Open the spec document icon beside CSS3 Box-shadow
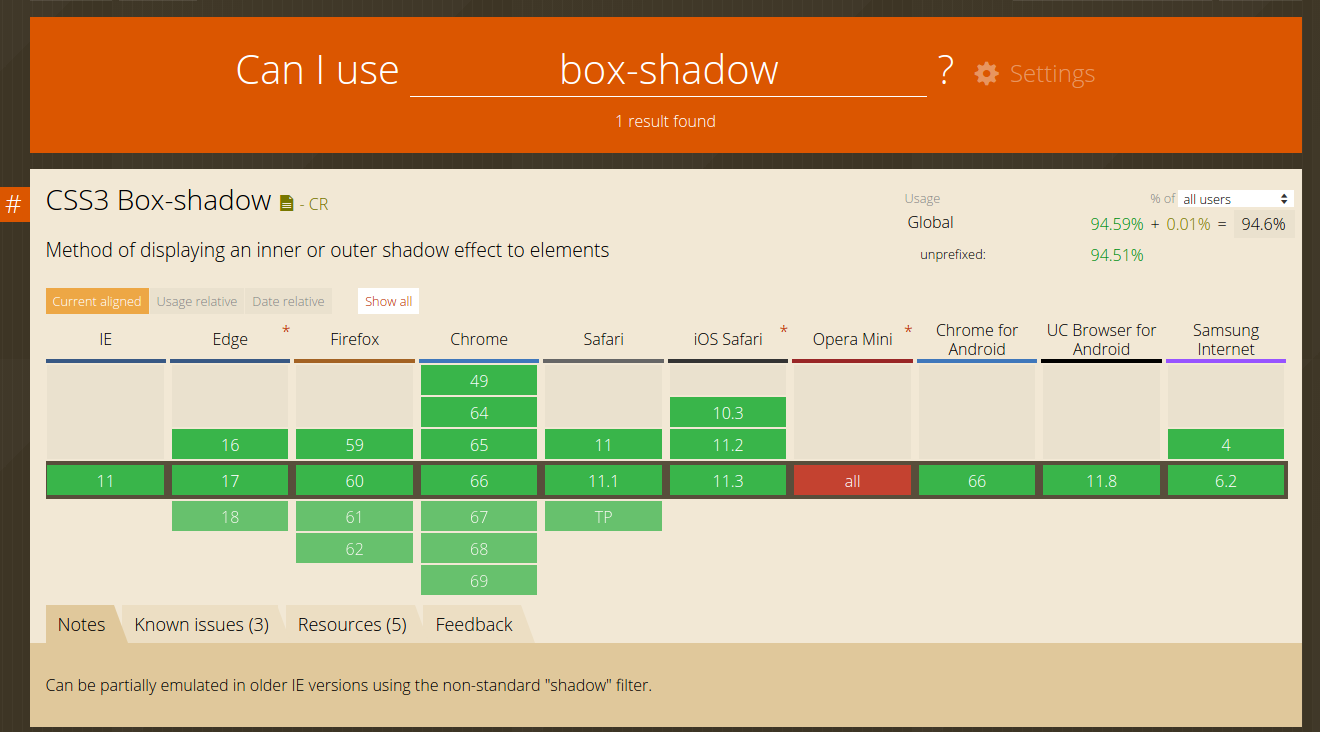 pyautogui.click(x=287, y=203)
